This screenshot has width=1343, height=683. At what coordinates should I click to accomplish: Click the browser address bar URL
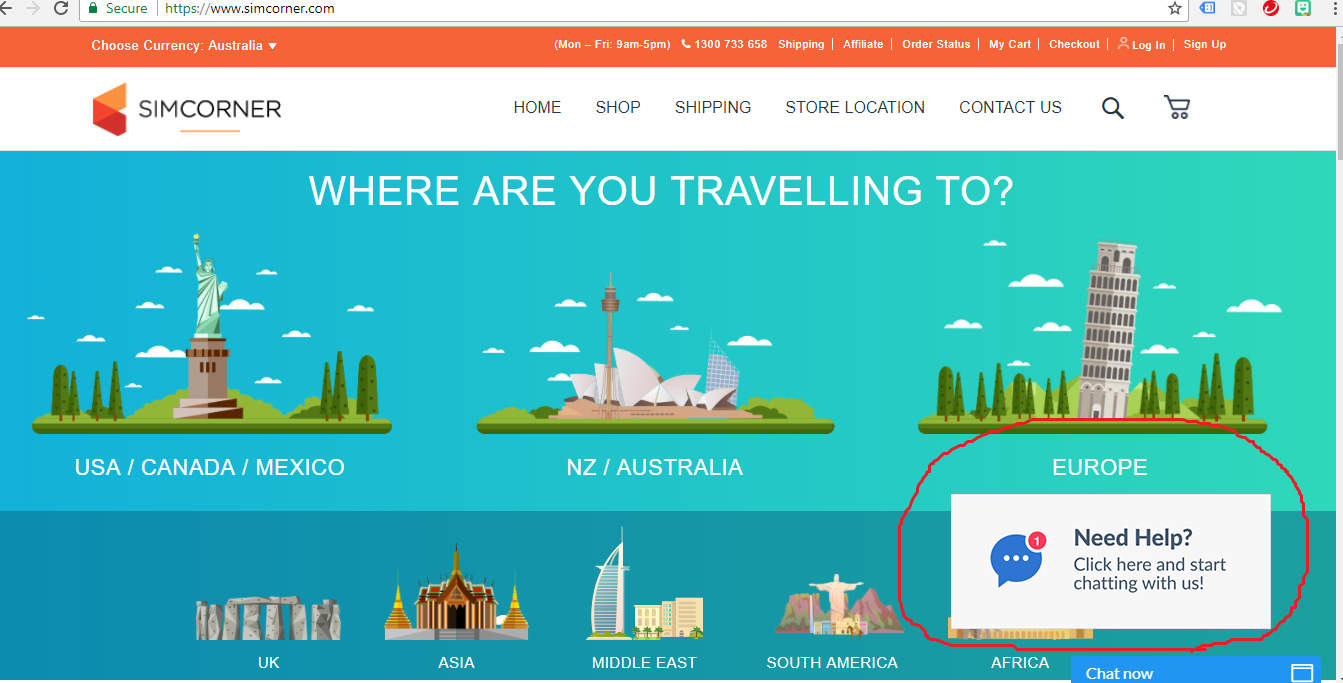(250, 8)
